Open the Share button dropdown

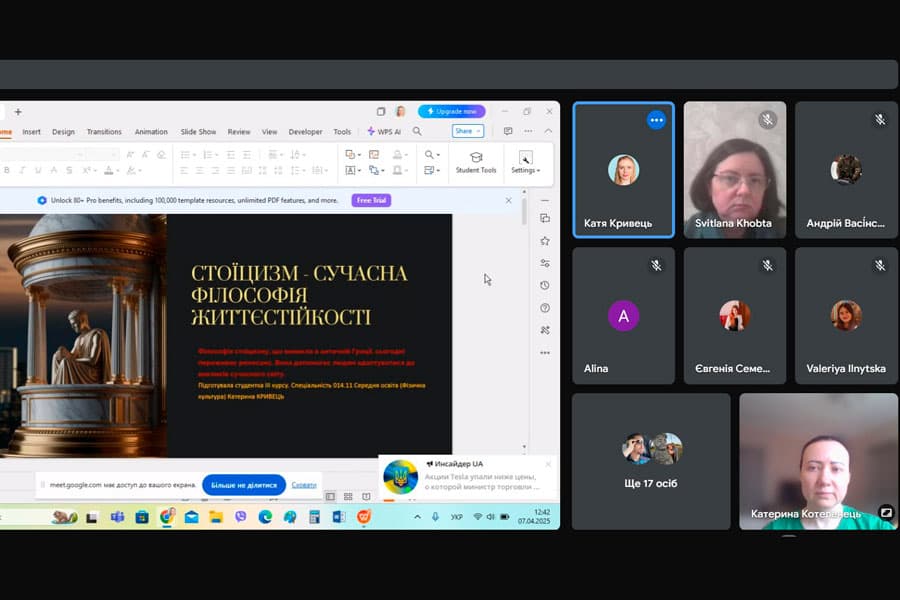(x=468, y=131)
